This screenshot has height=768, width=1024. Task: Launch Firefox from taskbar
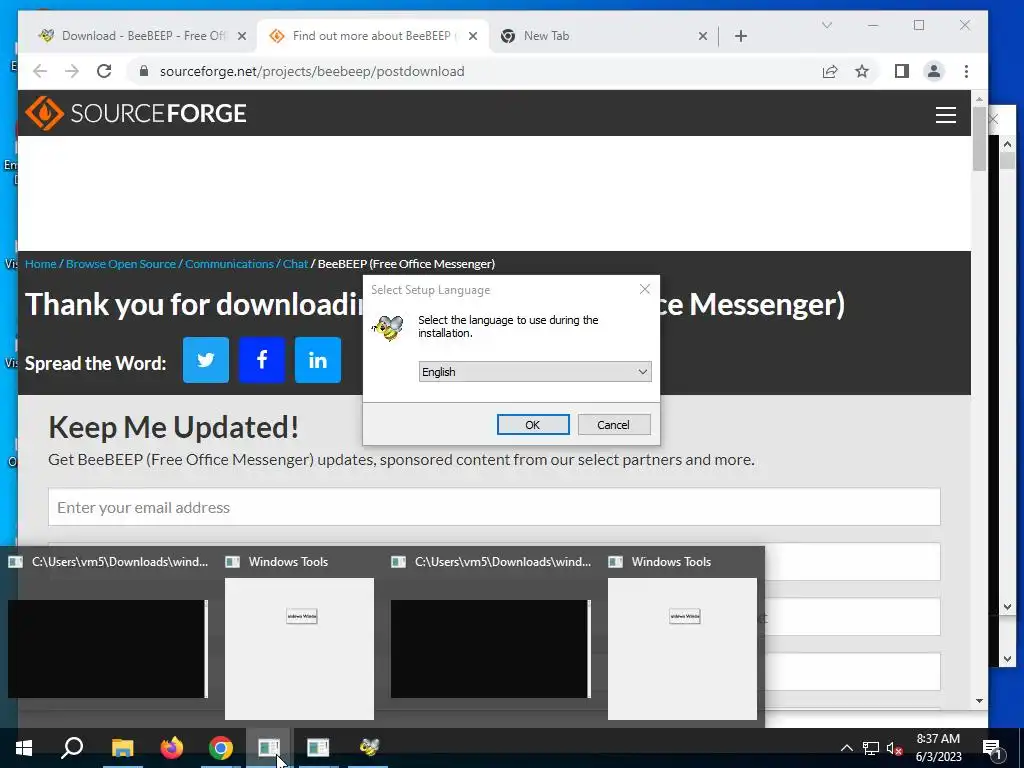point(172,748)
